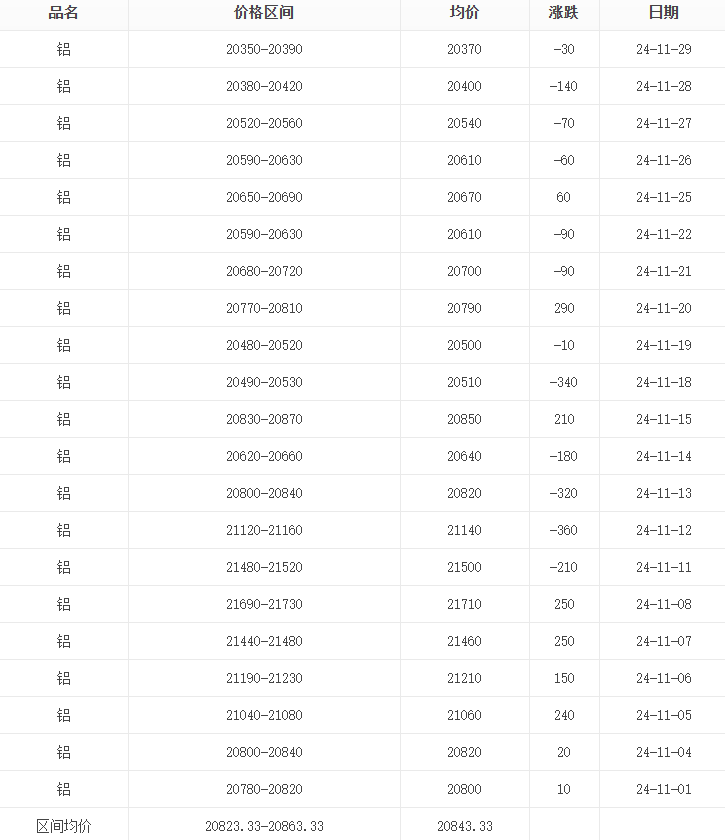Select the price range 20780-20820
Viewport: 725px width, 840px height.
click(x=264, y=789)
